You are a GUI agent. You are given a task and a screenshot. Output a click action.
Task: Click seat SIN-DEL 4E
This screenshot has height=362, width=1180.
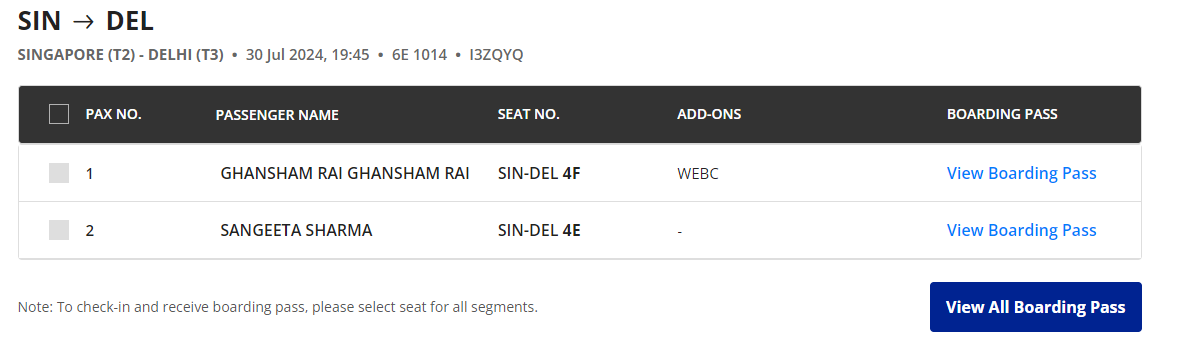coord(539,230)
